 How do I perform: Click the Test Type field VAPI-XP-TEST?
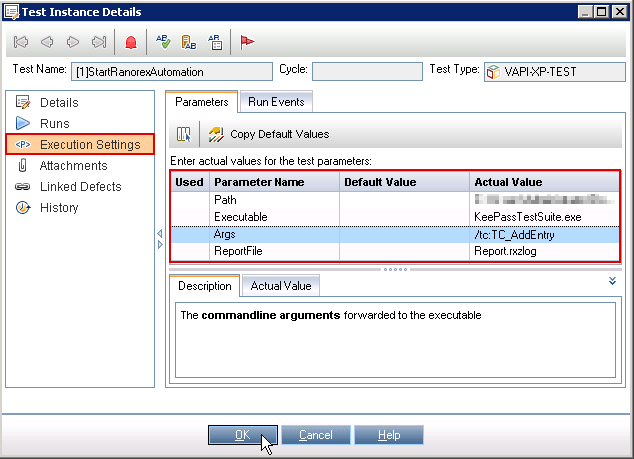tap(555, 72)
